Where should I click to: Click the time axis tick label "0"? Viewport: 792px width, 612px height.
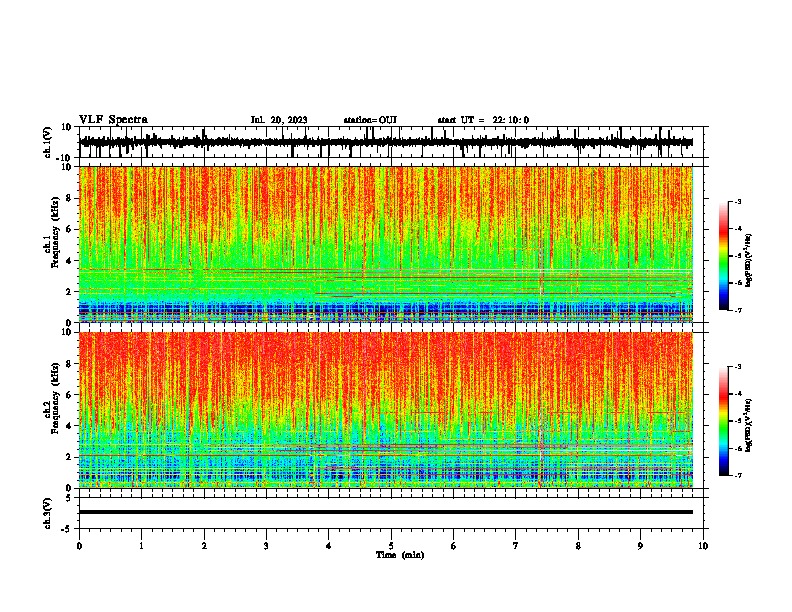(79, 546)
